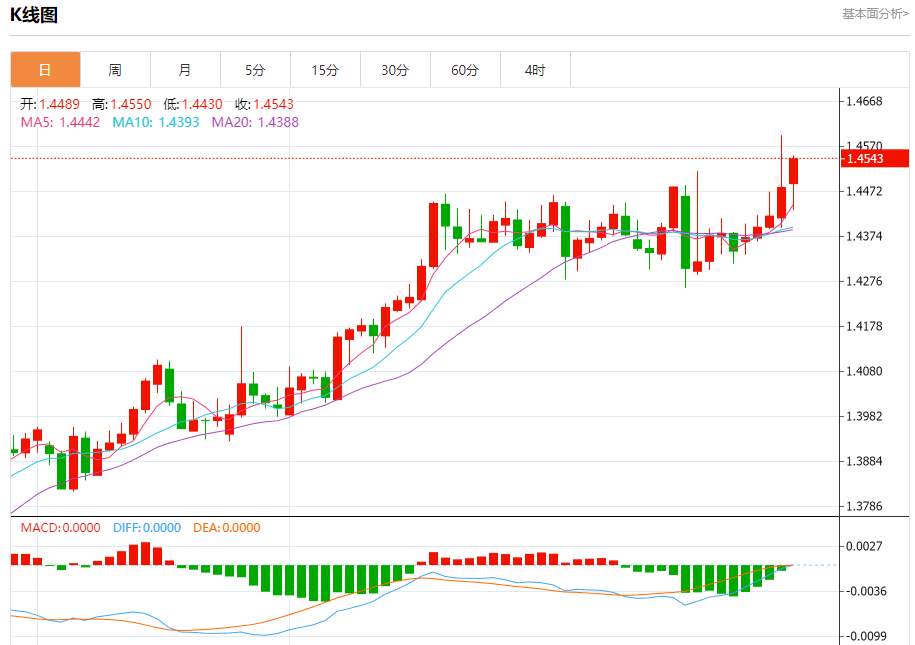Click the 1.4668 price axis label
915x645 pixels.
pos(864,102)
